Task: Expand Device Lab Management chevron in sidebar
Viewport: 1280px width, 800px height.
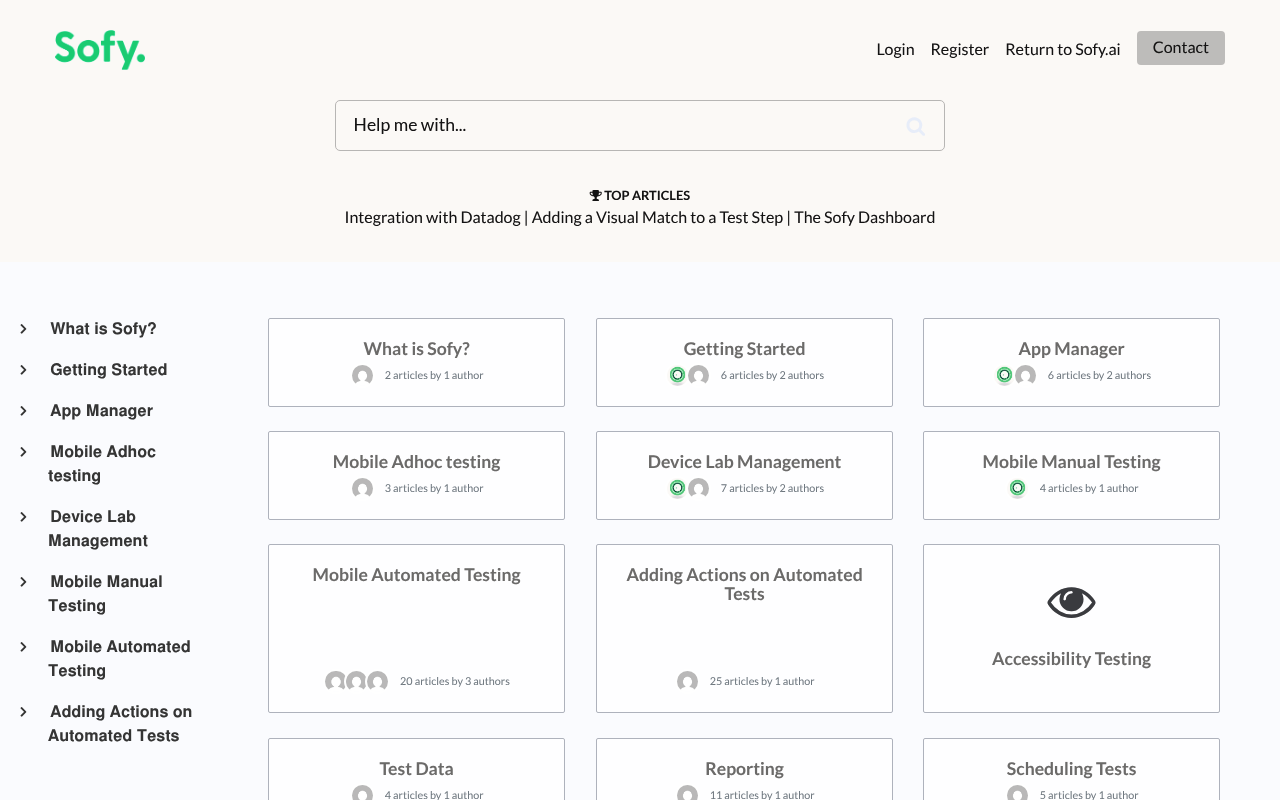Action: tap(23, 517)
